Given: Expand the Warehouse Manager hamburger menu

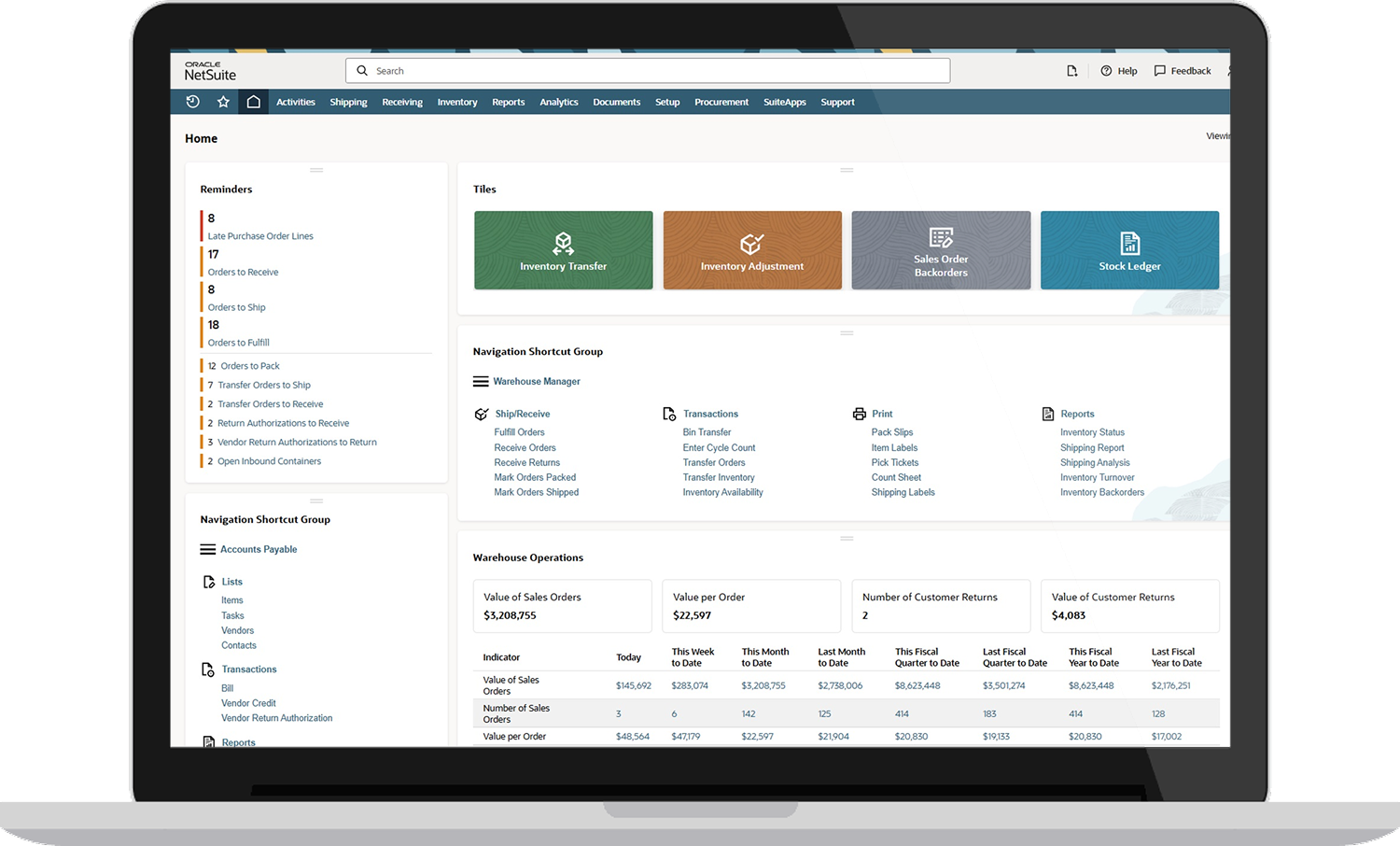Looking at the screenshot, I should coord(481,381).
